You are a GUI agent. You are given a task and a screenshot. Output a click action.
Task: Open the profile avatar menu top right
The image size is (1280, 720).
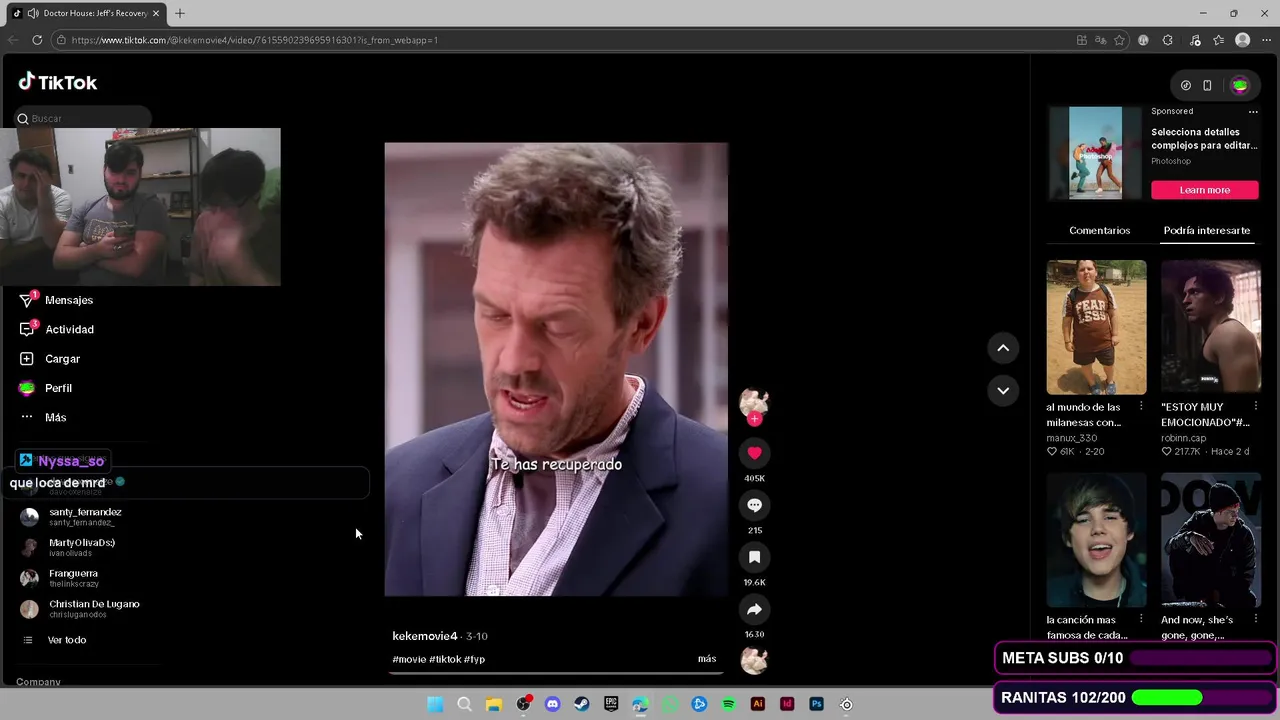coord(1240,85)
